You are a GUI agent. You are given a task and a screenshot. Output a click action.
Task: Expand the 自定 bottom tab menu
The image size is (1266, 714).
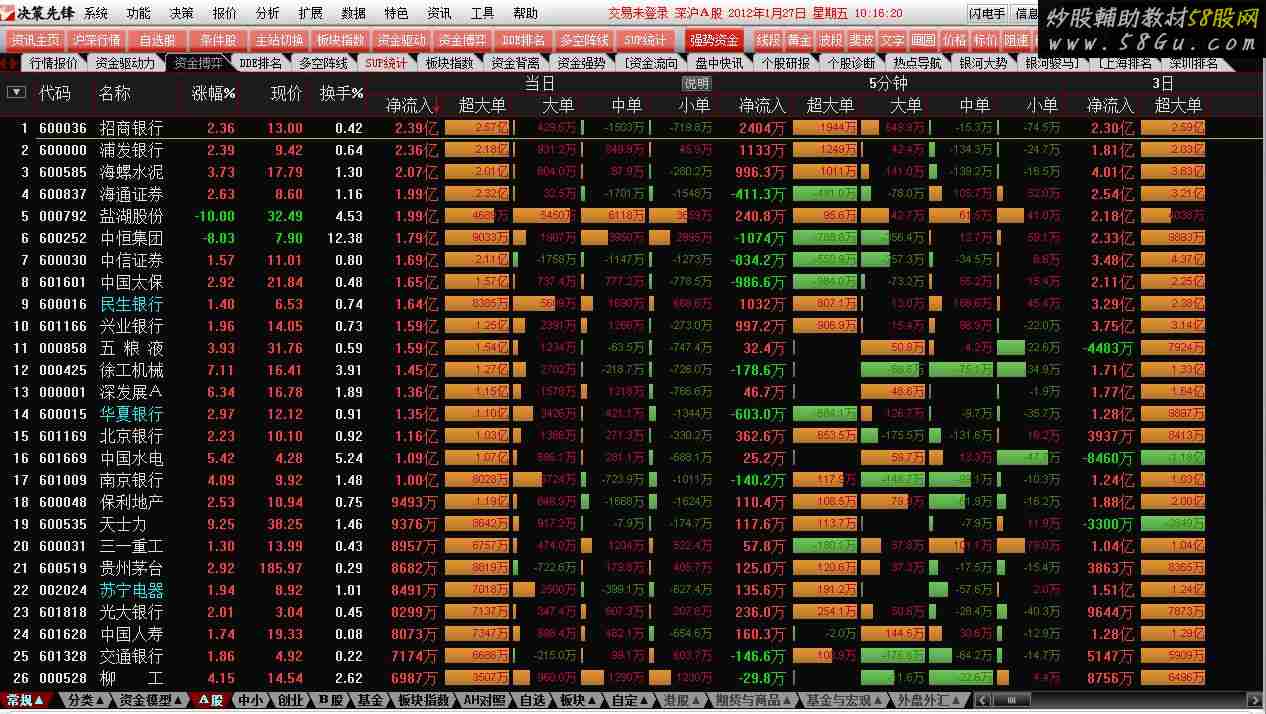point(629,701)
